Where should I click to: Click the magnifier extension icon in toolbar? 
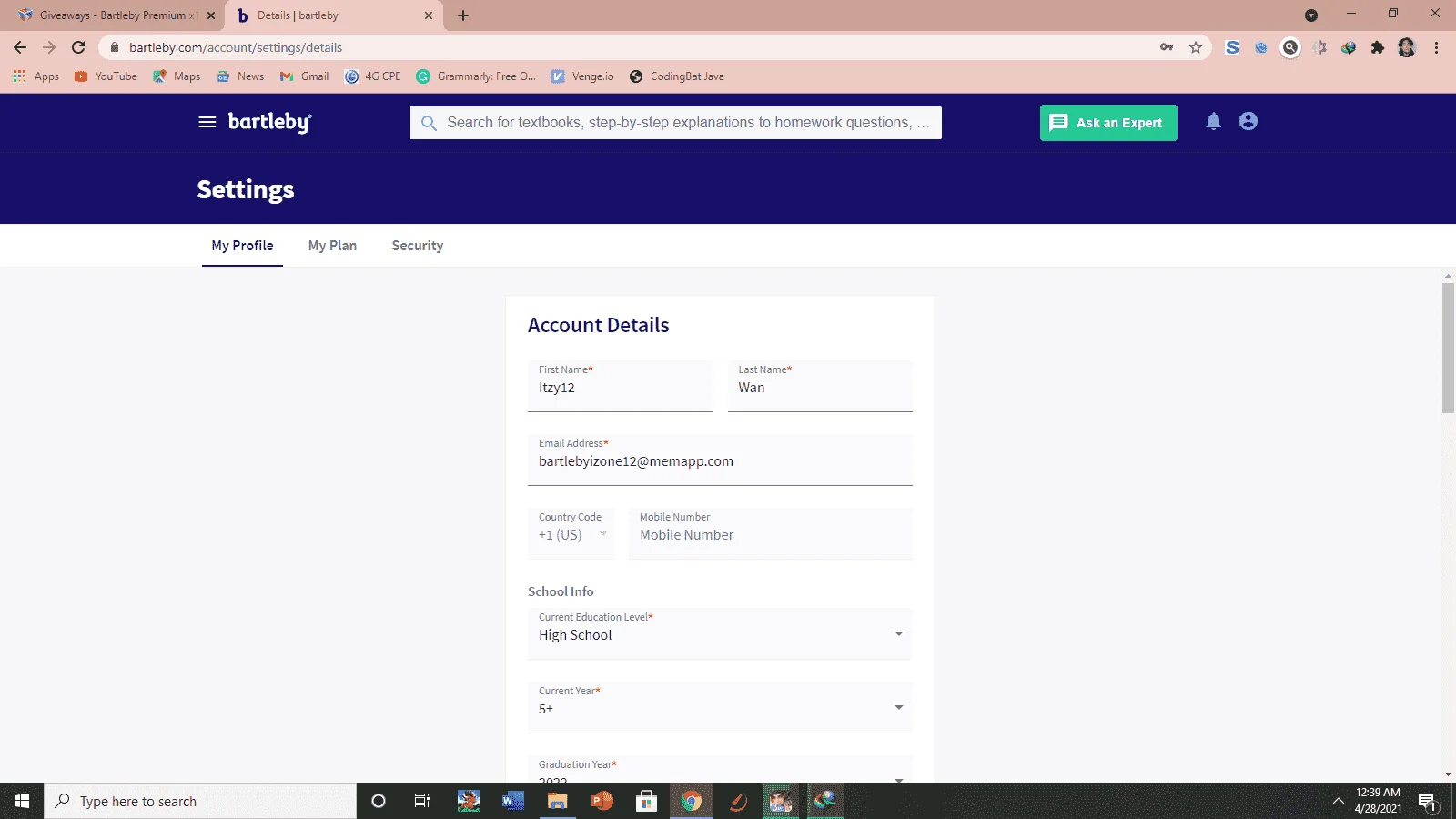pos(1290,47)
